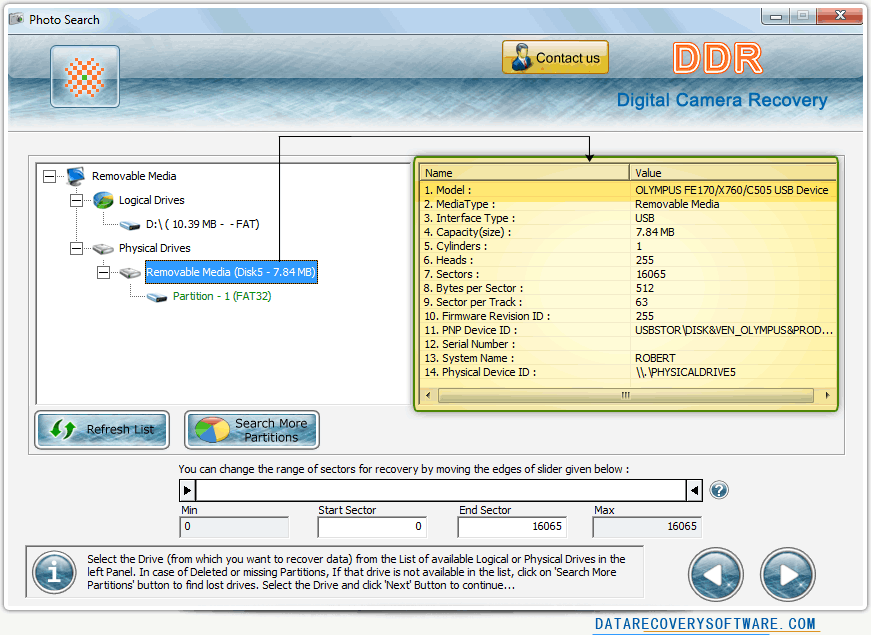This screenshot has width=871, height=635.
Task: Select the '6. Heads :' row
Action: pyautogui.click(x=628, y=261)
